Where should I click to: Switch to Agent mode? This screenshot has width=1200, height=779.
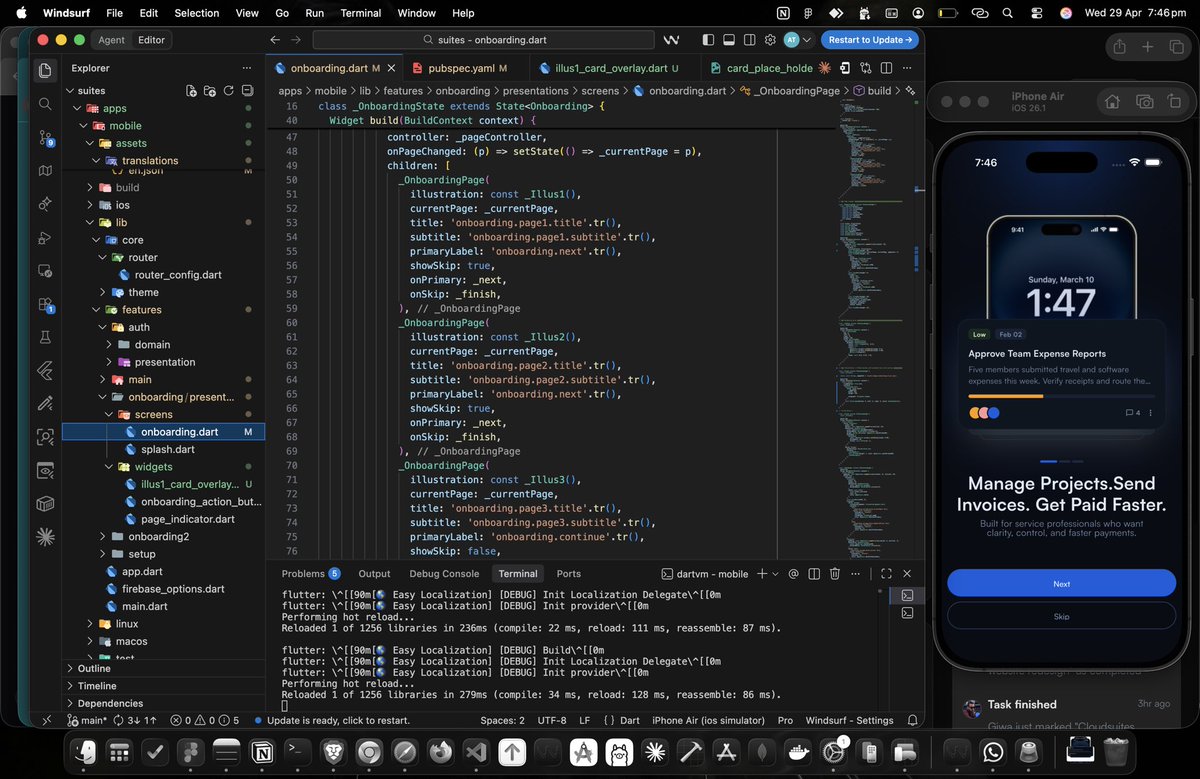click(112, 40)
